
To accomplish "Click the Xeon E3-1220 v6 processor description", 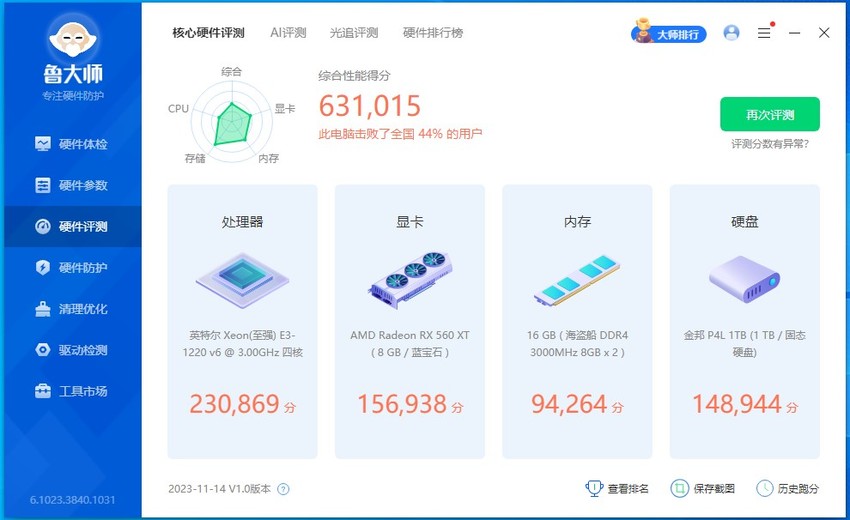I will click(x=242, y=344).
